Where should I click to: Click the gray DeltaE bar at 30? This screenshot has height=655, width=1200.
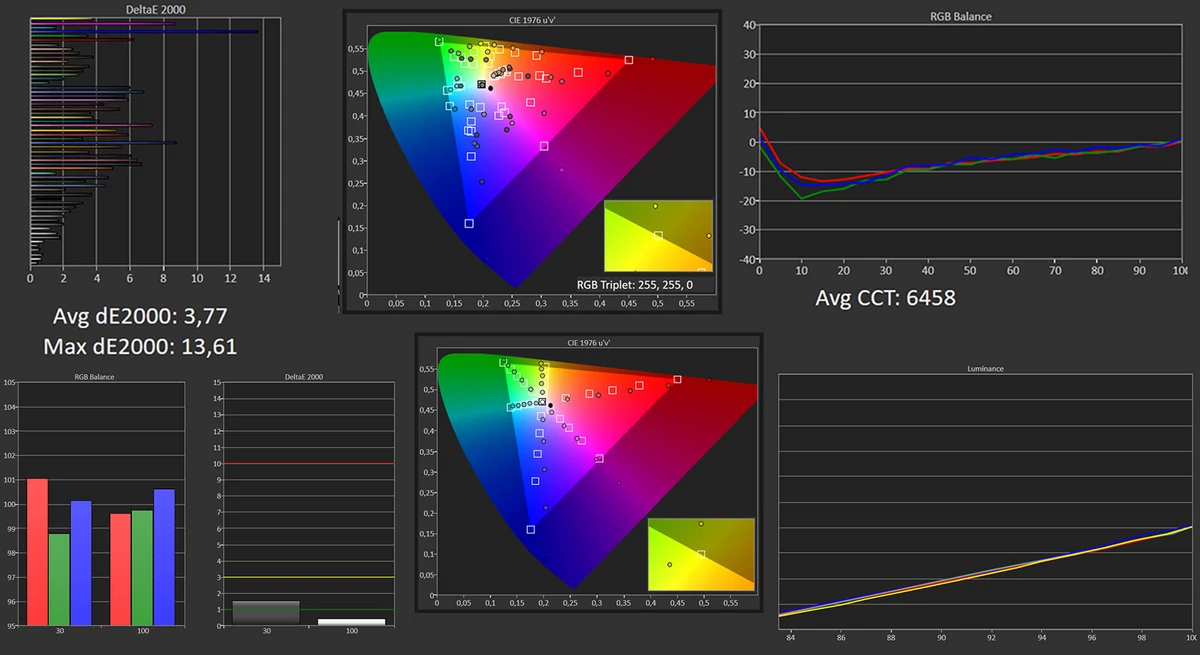tap(265, 613)
